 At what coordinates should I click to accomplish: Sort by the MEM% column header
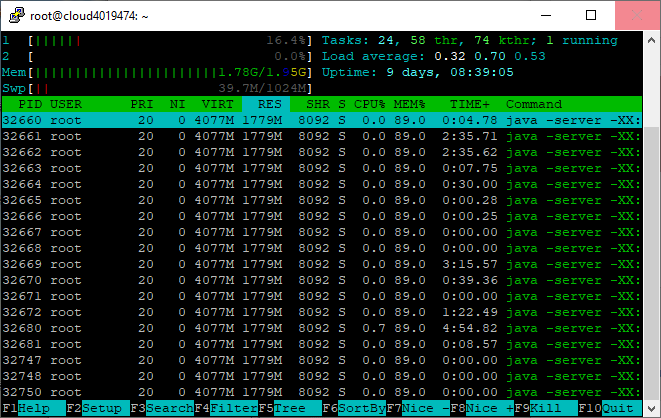click(x=410, y=104)
